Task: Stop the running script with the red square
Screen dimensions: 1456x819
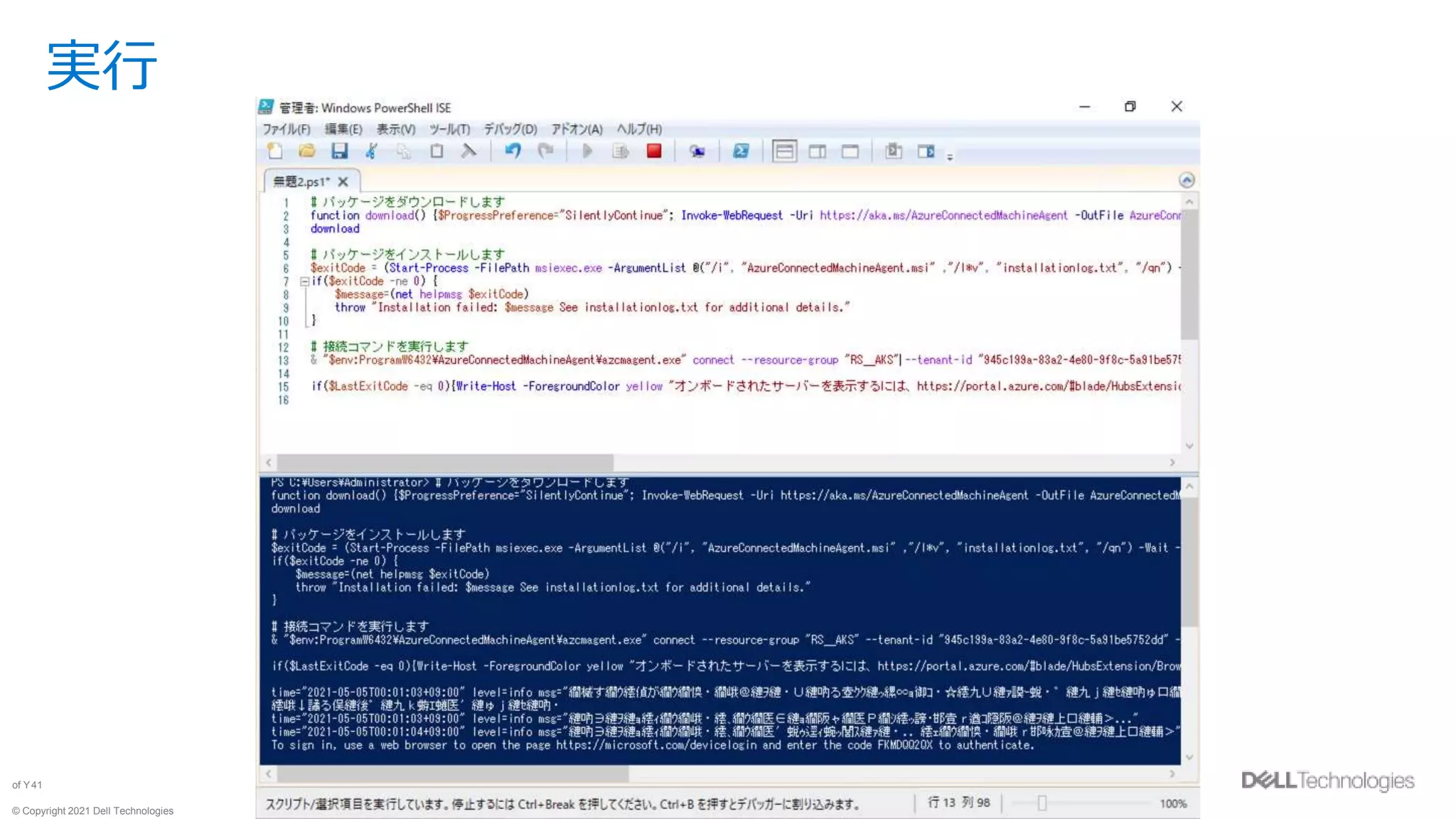Action: [x=654, y=151]
